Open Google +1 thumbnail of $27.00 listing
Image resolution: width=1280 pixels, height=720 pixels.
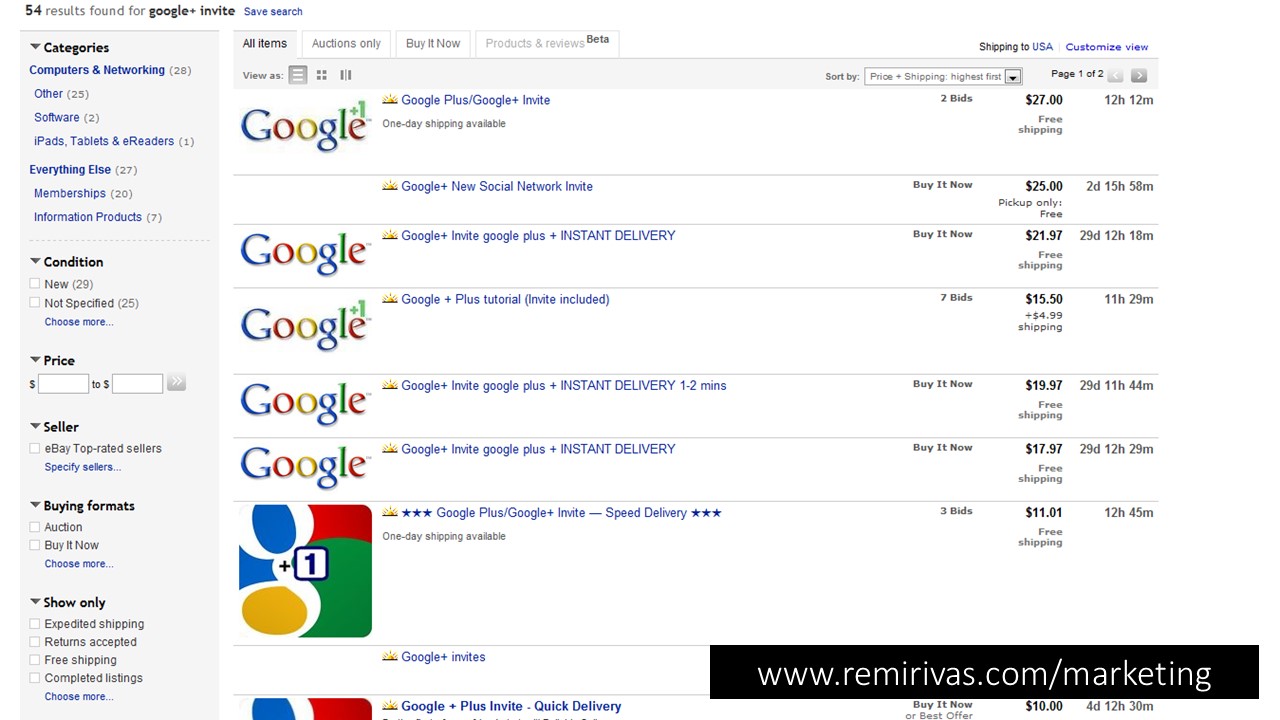305,126
